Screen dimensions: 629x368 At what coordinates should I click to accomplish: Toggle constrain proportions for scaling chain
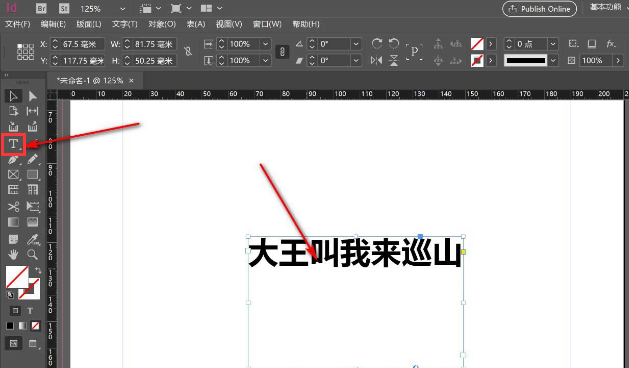coord(282,52)
